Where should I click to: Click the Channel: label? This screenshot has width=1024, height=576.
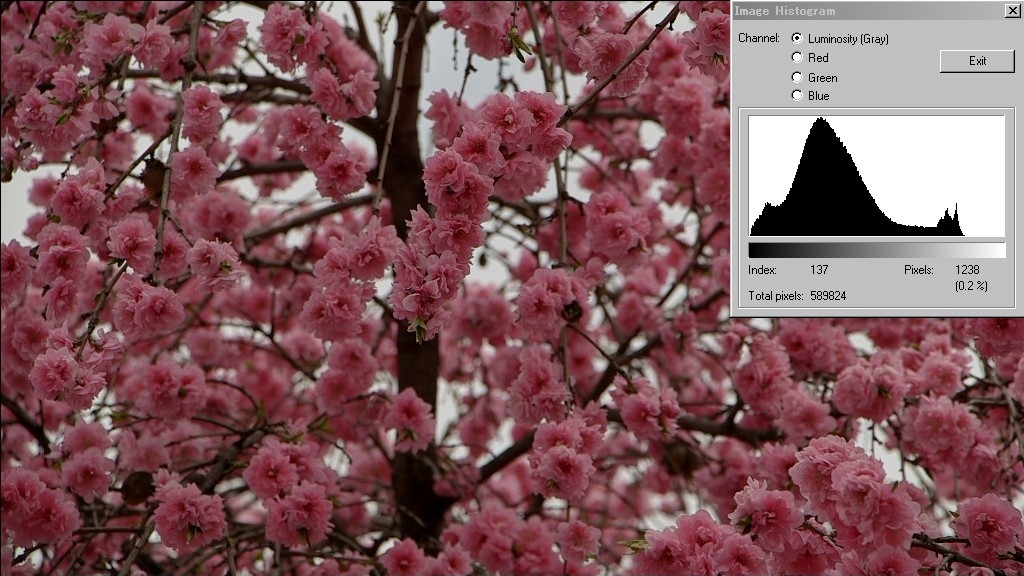[759, 38]
